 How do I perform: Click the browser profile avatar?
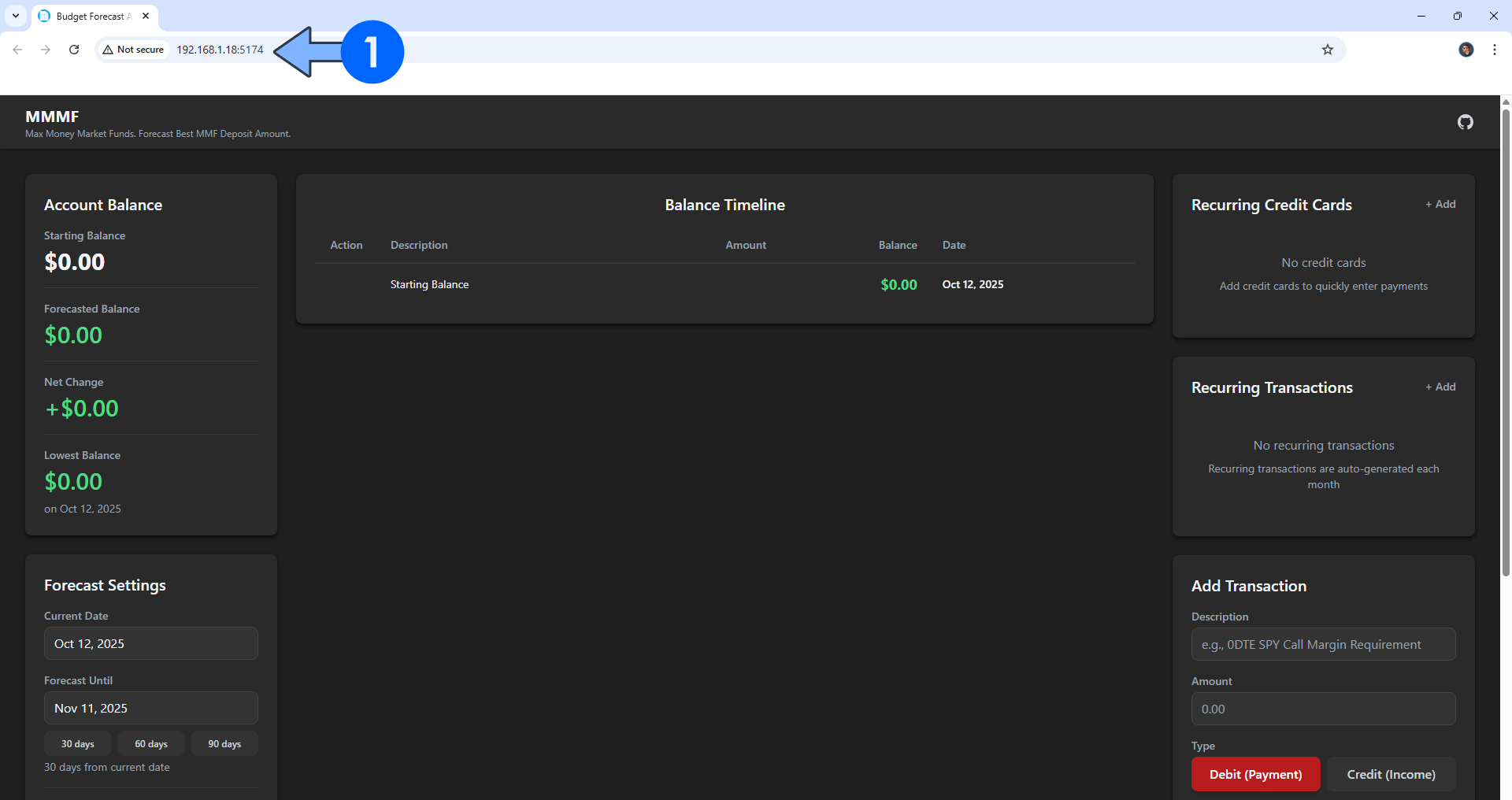(1466, 50)
